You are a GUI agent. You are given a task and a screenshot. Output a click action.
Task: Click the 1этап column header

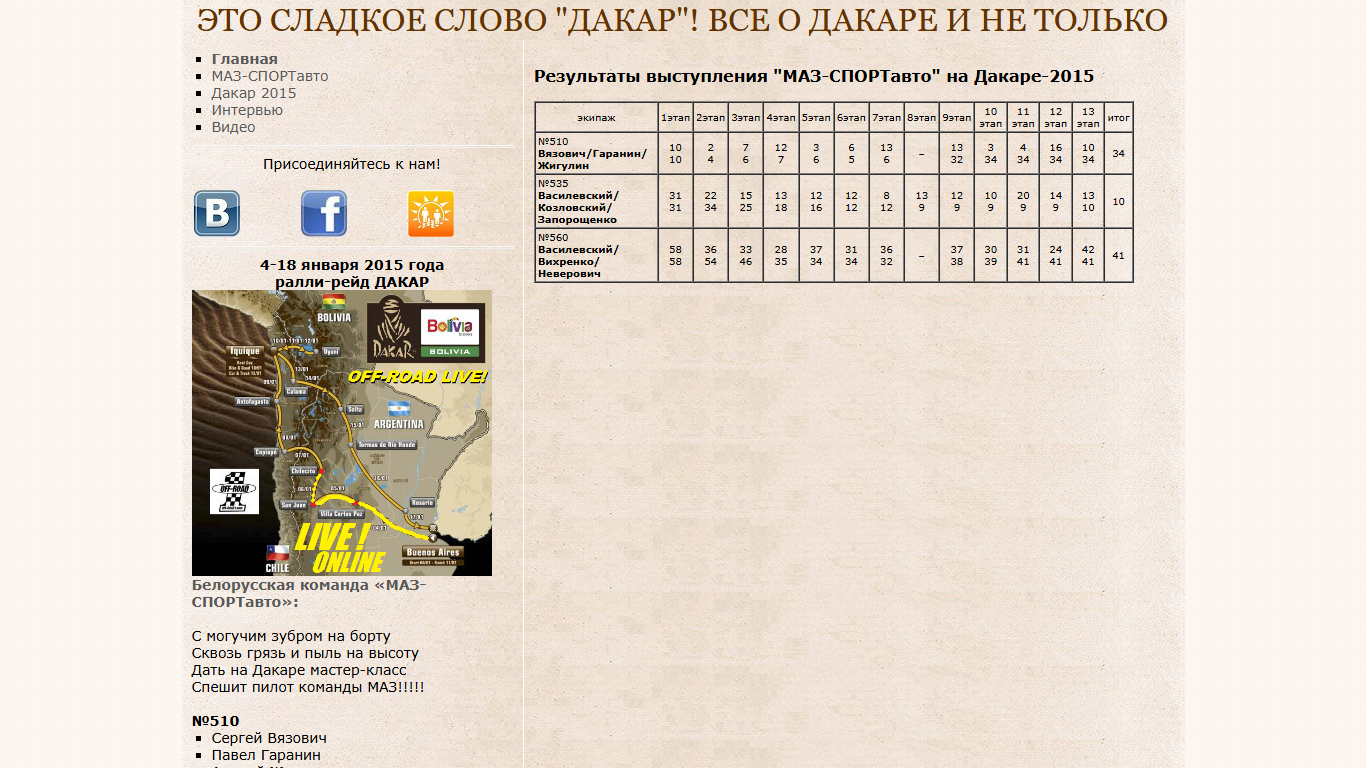(x=676, y=117)
